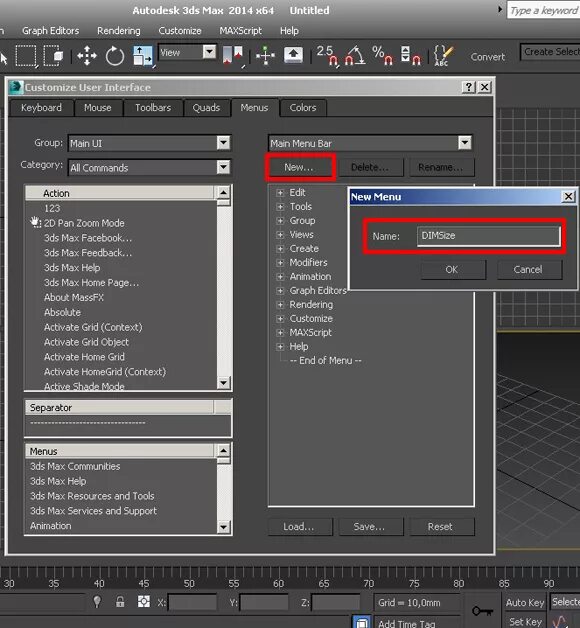Switch to the Toolbars tab
Screen dimensions: 580x628
153,108
